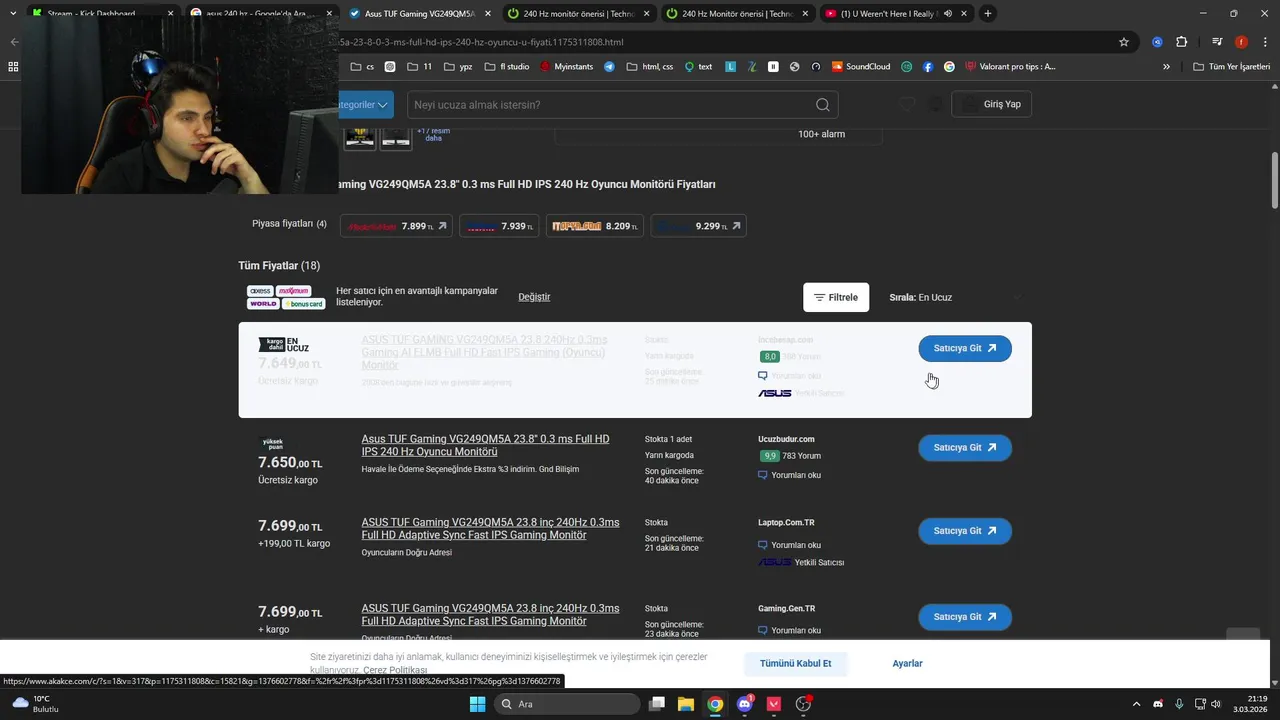1280x720 pixels.
Task: Open the Valorant pro tips bookmark
Action: click(1009, 67)
